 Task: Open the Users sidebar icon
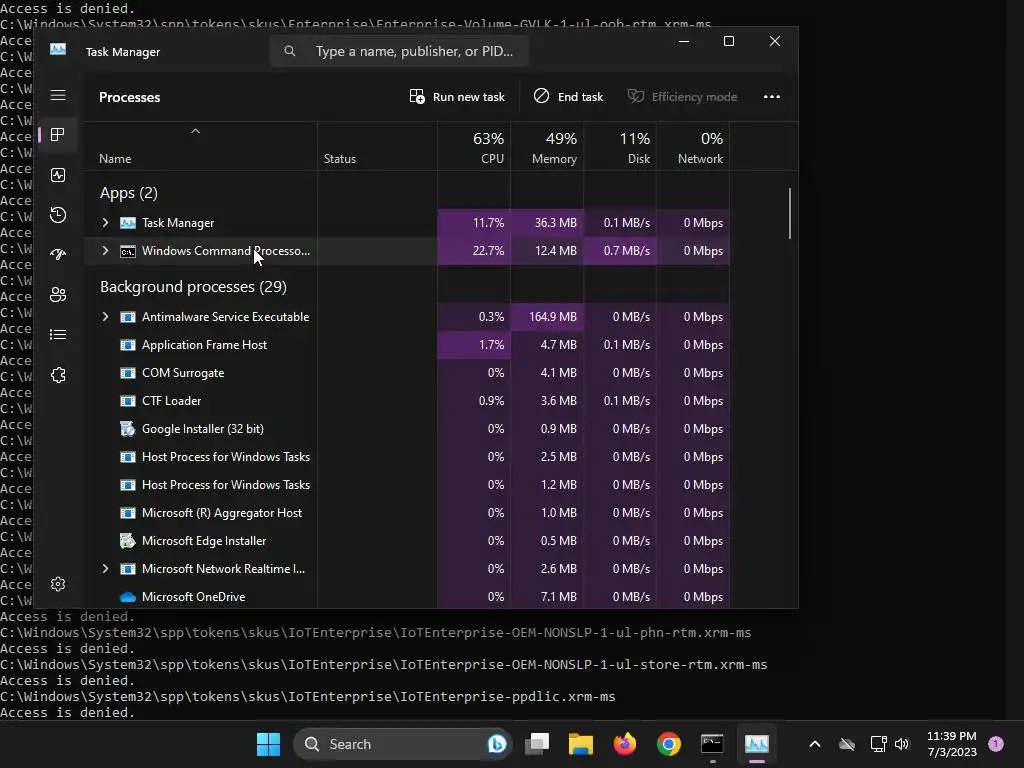pyautogui.click(x=58, y=295)
